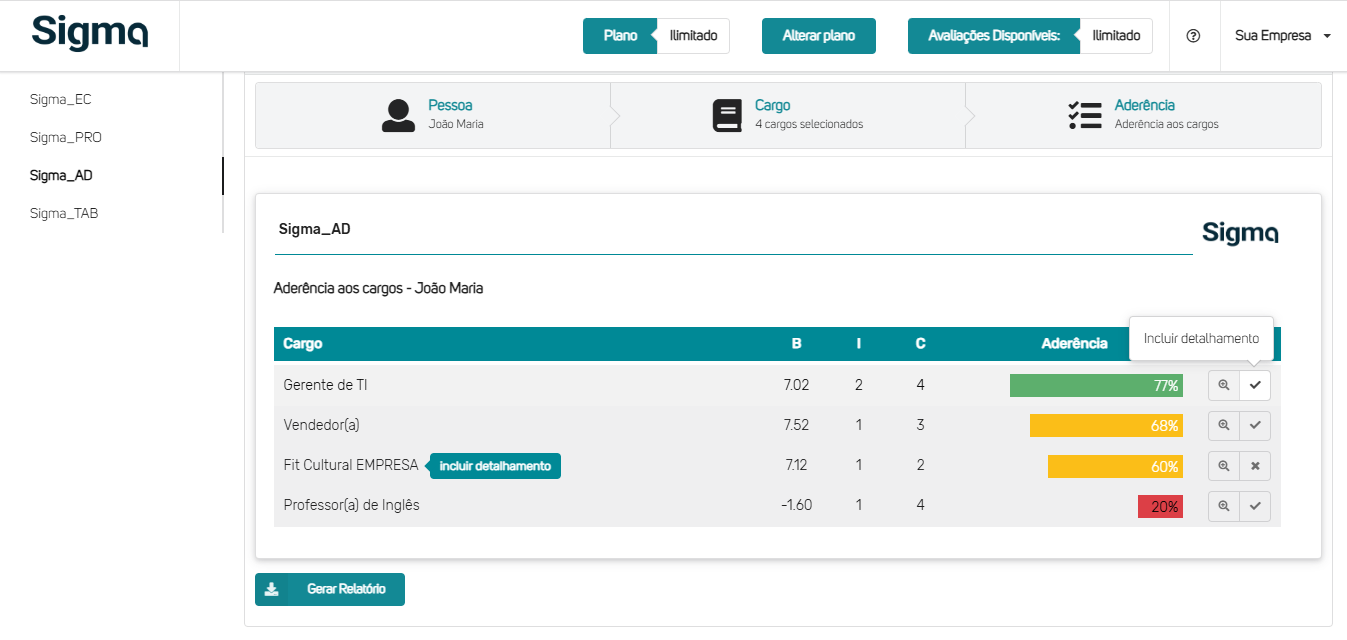Open magnifier for Professor(a) de Inglês row
This screenshot has height=640, width=1347.
click(x=1223, y=506)
